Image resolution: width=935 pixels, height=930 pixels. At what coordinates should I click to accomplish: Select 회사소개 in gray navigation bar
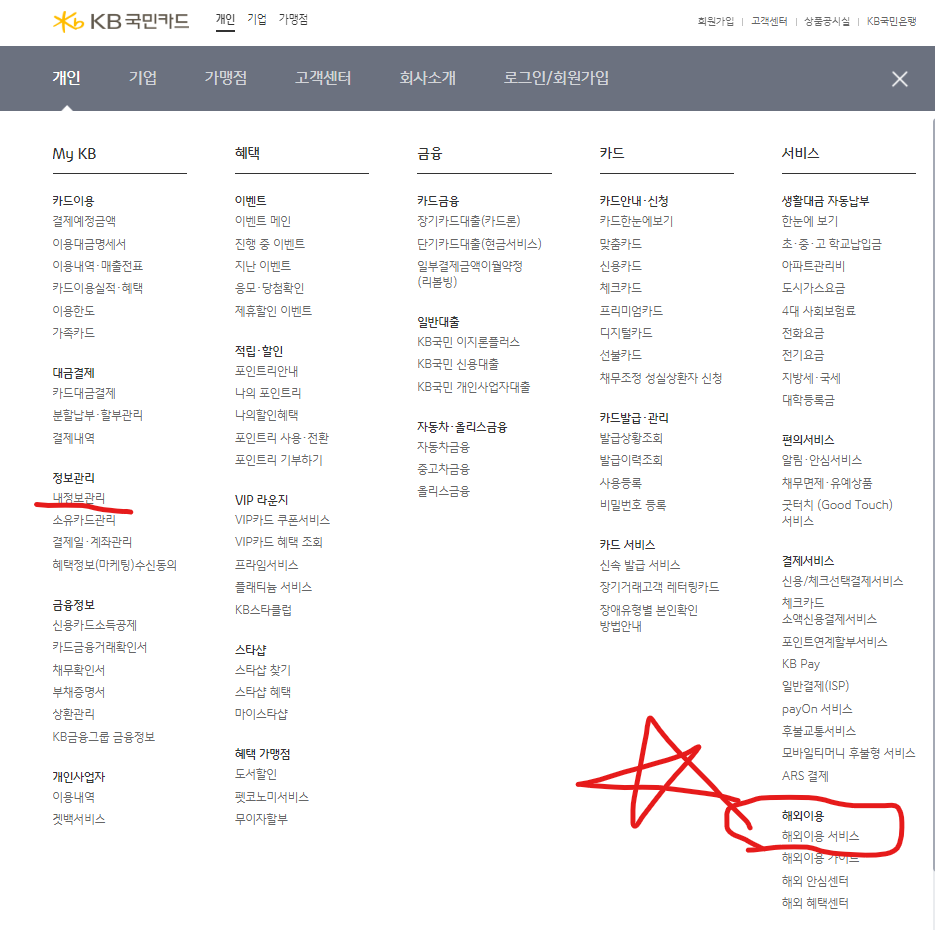[x=428, y=78]
